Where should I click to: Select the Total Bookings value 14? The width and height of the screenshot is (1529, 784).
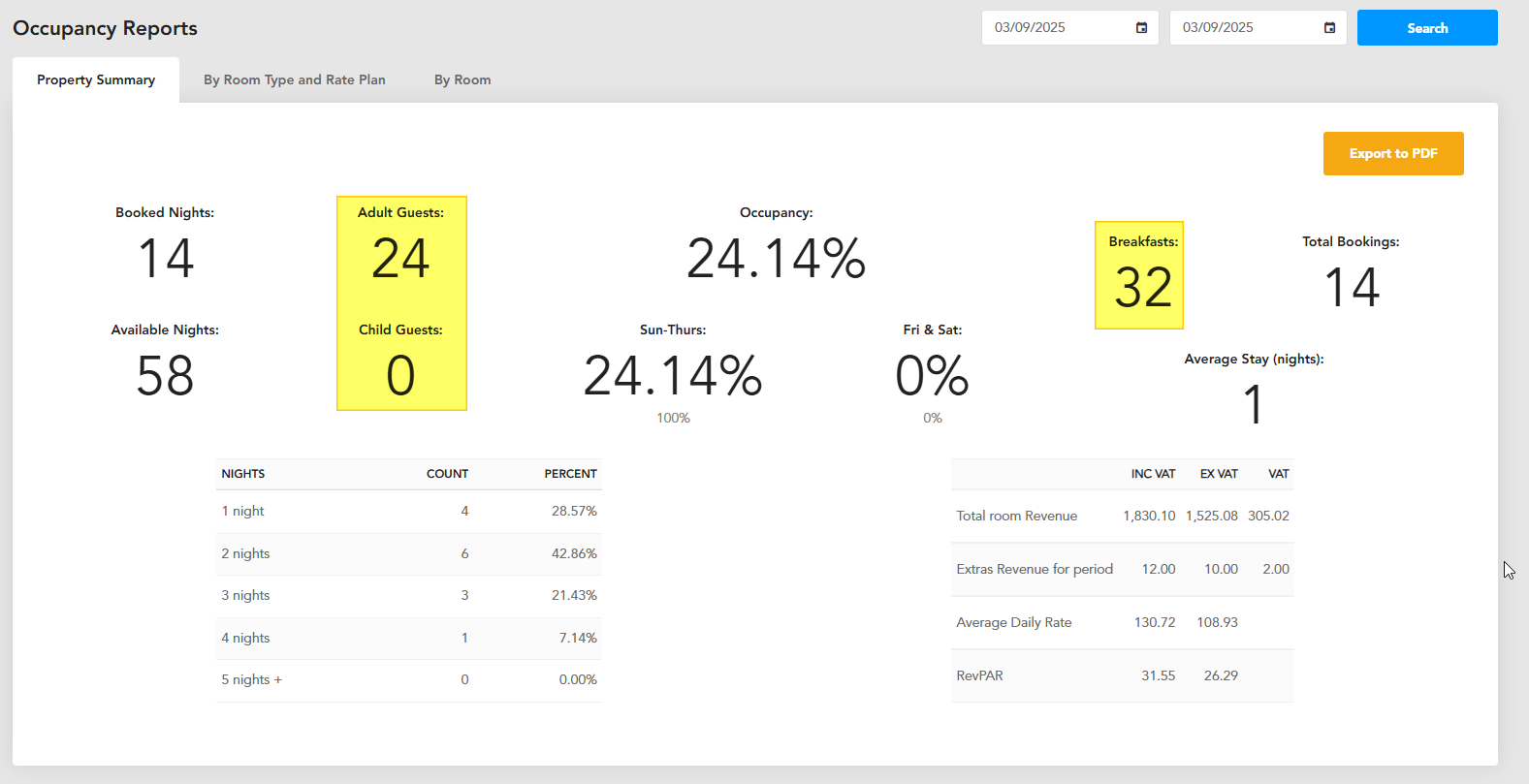coord(1352,288)
